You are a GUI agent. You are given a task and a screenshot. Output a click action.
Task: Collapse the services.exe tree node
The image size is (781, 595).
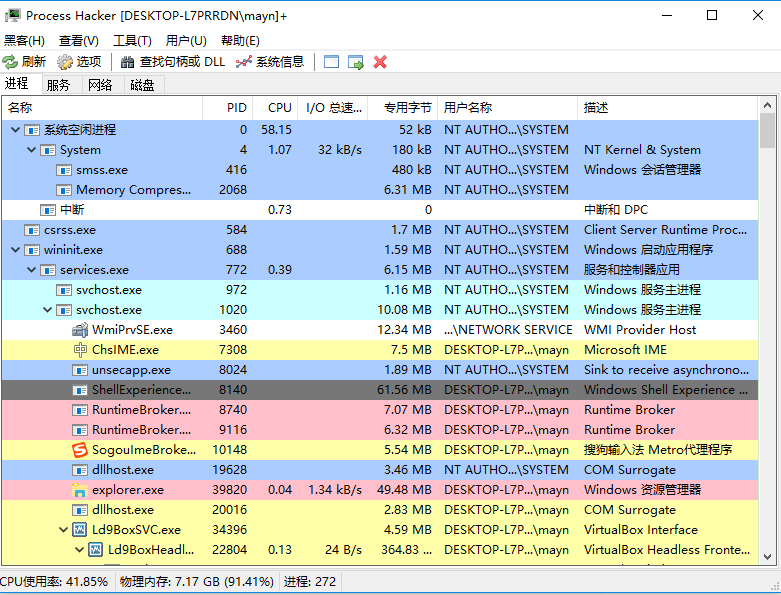[32, 270]
